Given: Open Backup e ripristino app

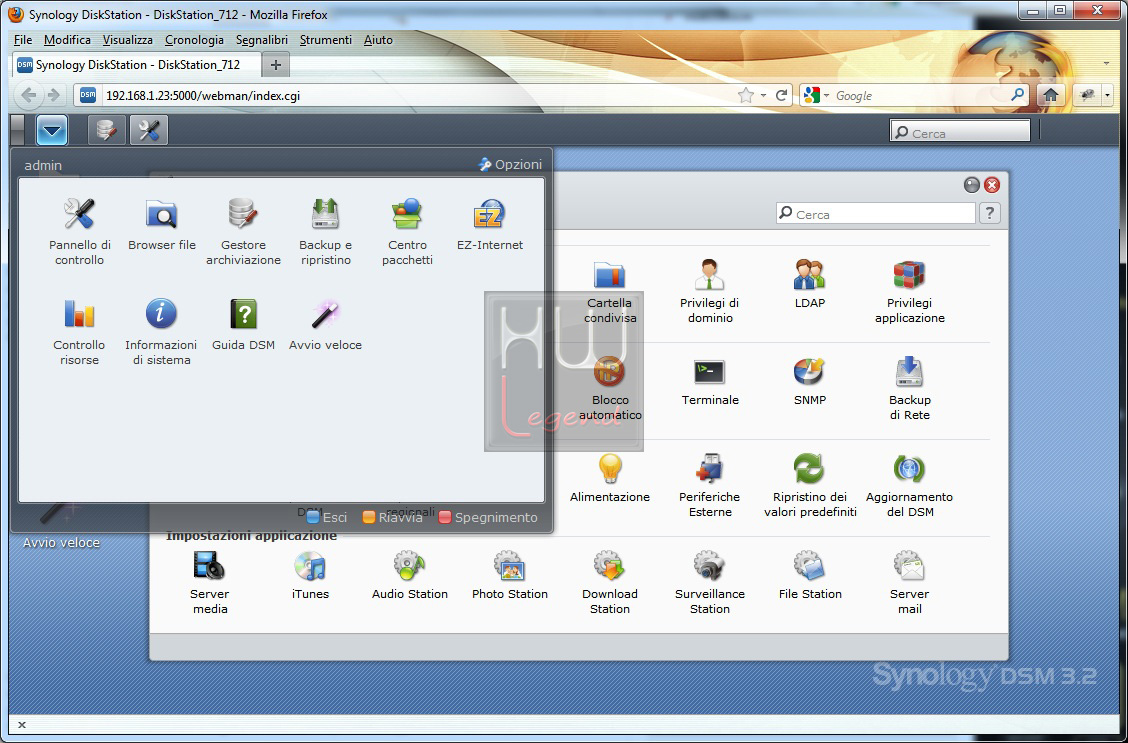Looking at the screenshot, I should click(x=325, y=232).
